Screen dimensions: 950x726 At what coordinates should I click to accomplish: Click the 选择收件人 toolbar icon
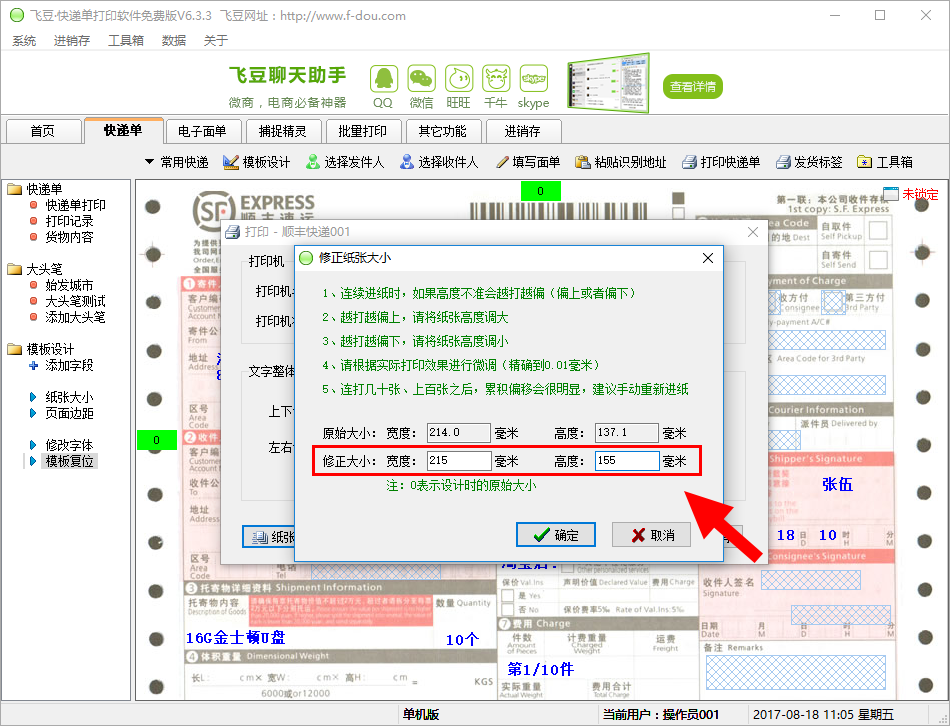pyautogui.click(x=407, y=162)
